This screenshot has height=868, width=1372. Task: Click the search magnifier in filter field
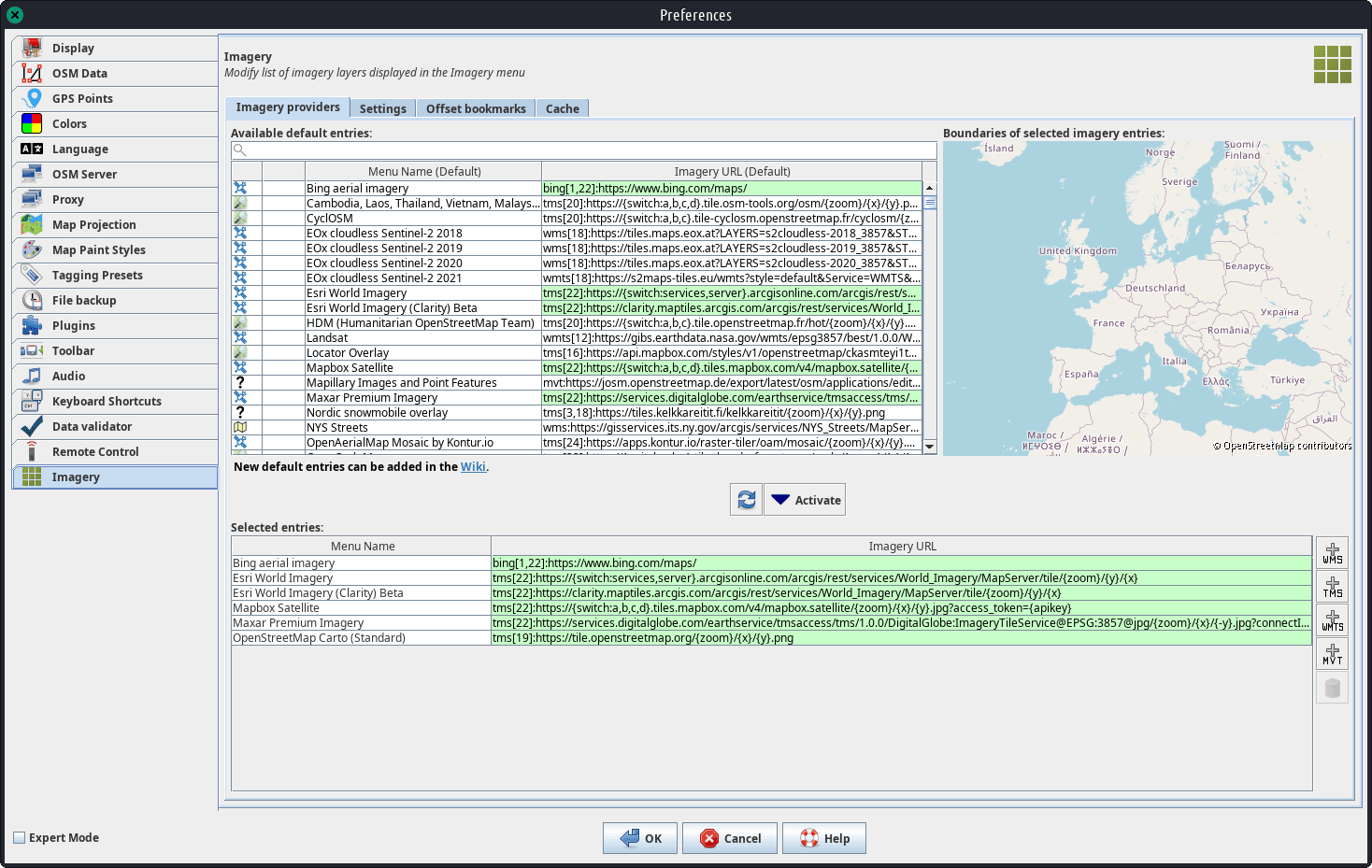click(240, 150)
